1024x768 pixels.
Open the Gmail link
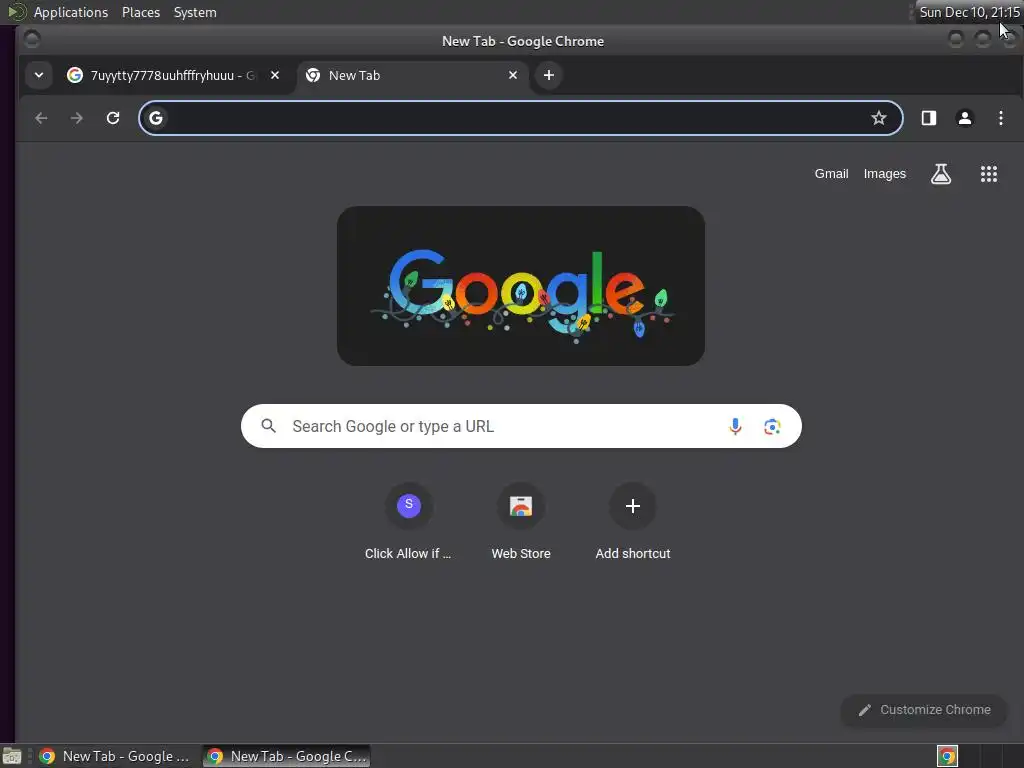click(x=831, y=174)
